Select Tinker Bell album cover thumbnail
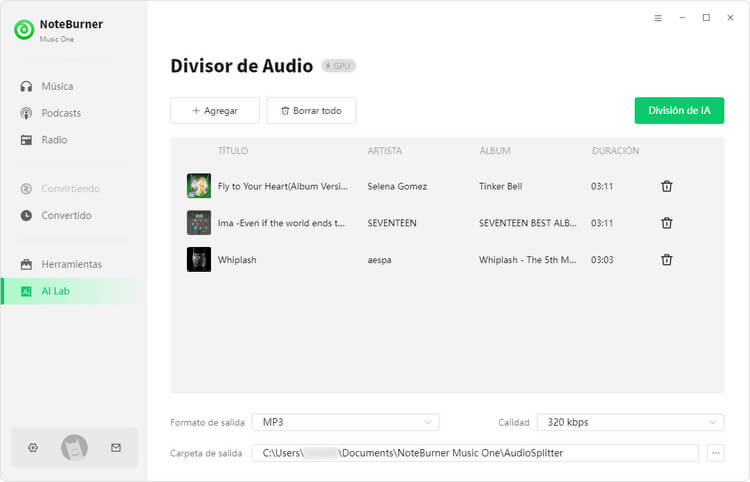Viewport: 750px width, 482px height. (199, 186)
